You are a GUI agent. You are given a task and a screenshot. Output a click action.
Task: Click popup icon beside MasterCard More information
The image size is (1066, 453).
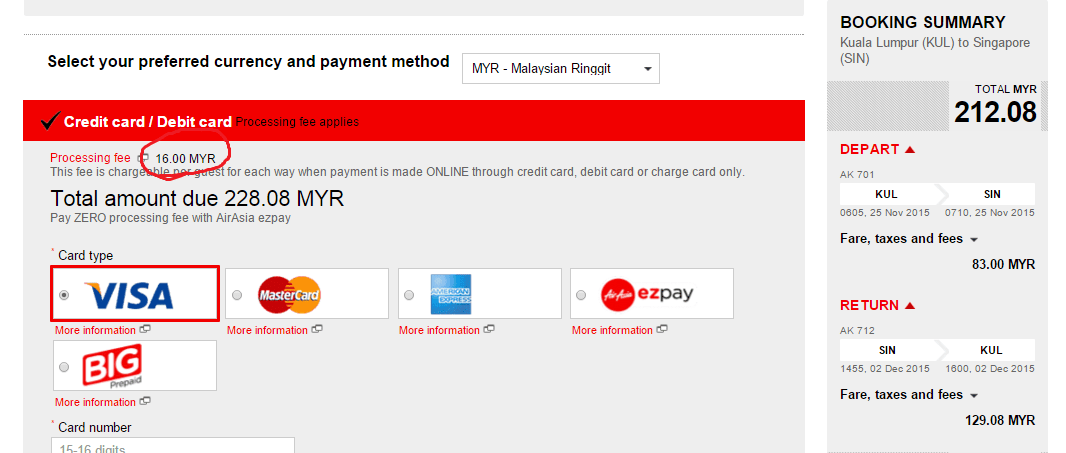click(x=317, y=330)
